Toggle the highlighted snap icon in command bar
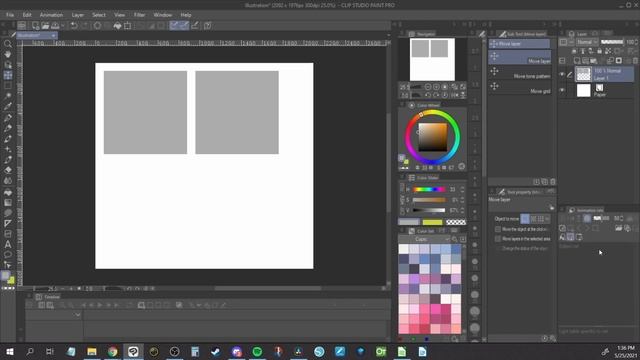 coord(174,26)
